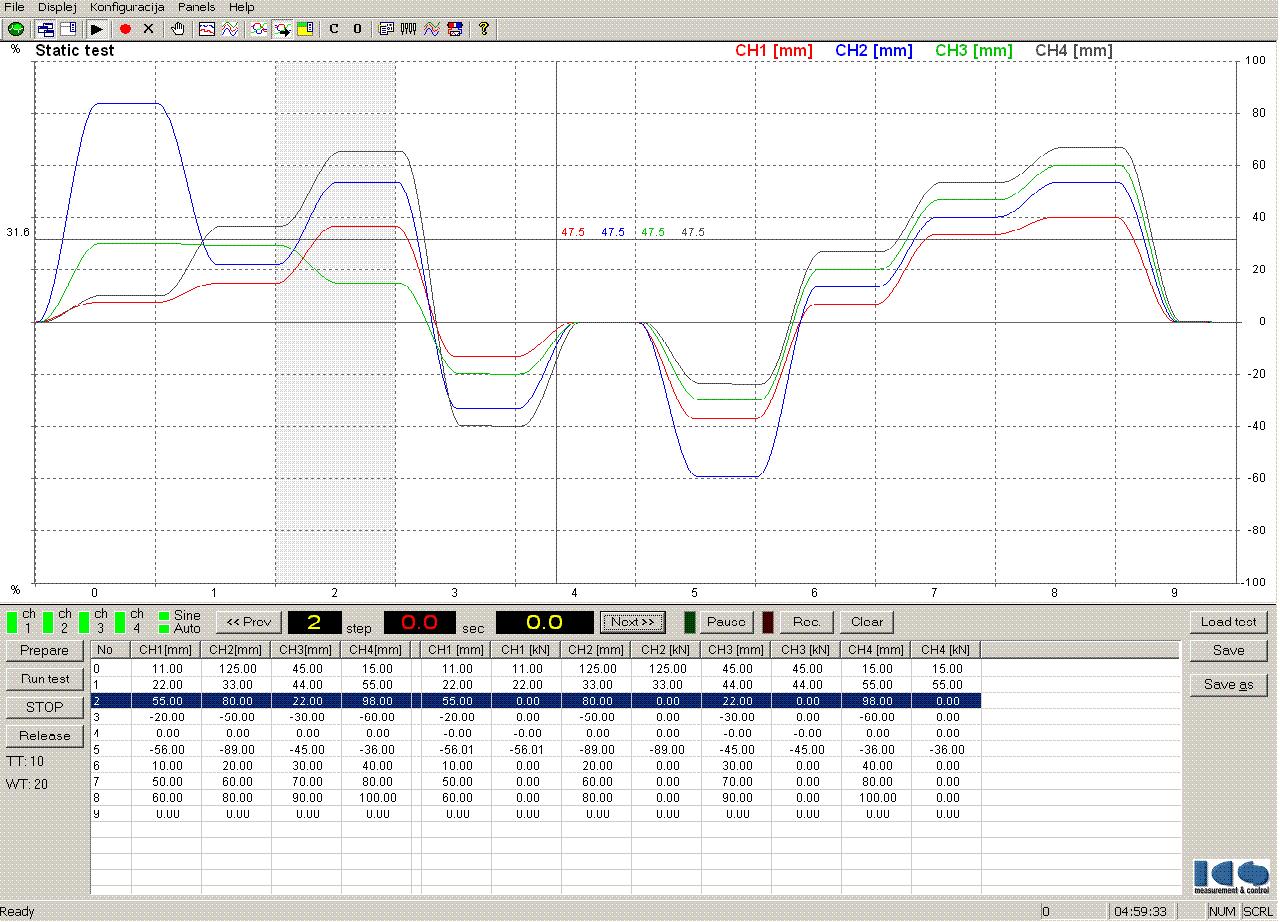Image resolution: width=1280 pixels, height=922 pixels.
Task: Click the multi-wave lines toolbar icon
Action: tap(229, 29)
